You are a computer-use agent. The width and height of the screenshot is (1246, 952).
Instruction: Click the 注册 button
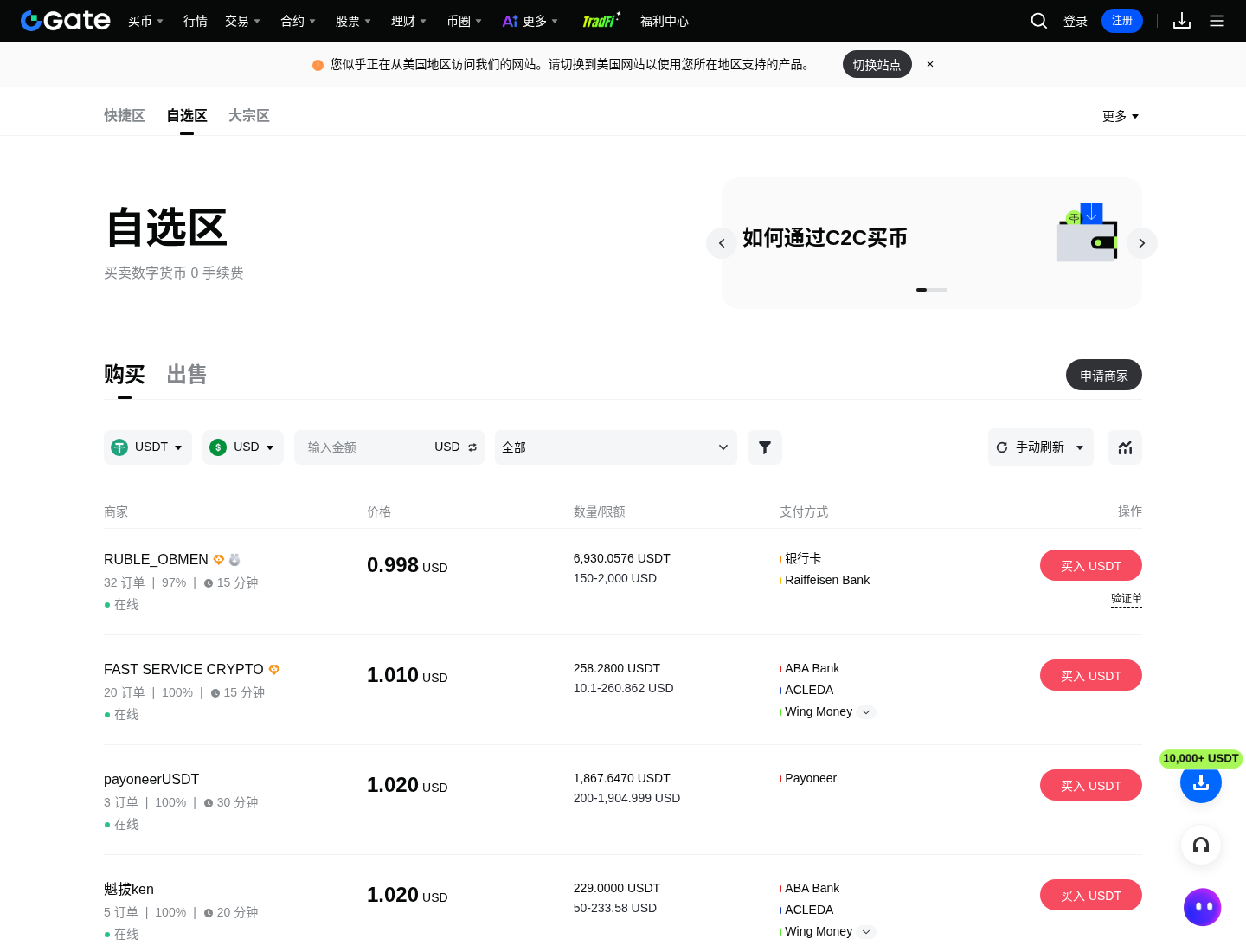[x=1122, y=21]
